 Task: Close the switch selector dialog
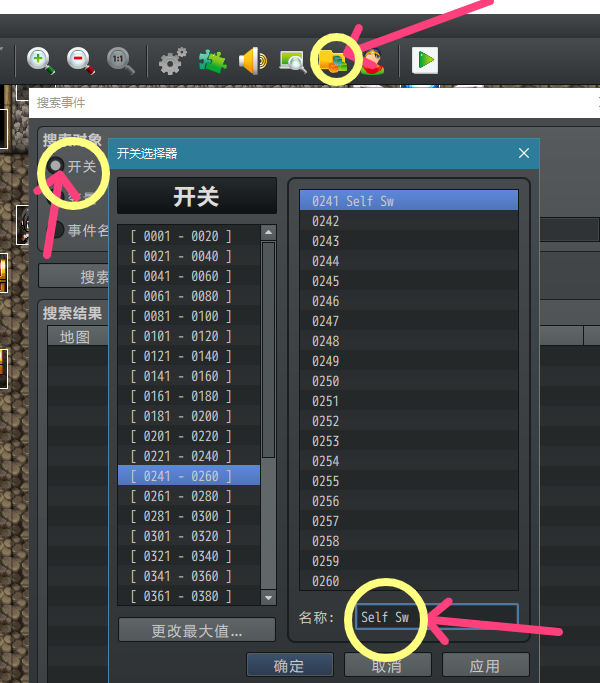[524, 153]
